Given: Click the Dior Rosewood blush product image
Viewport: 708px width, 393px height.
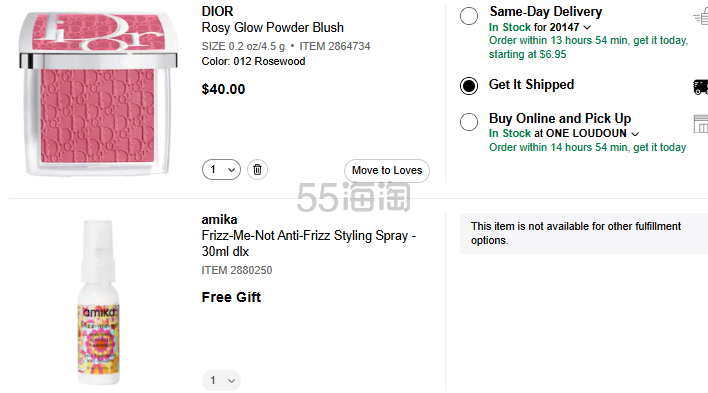Looking at the screenshot, I should [x=98, y=94].
